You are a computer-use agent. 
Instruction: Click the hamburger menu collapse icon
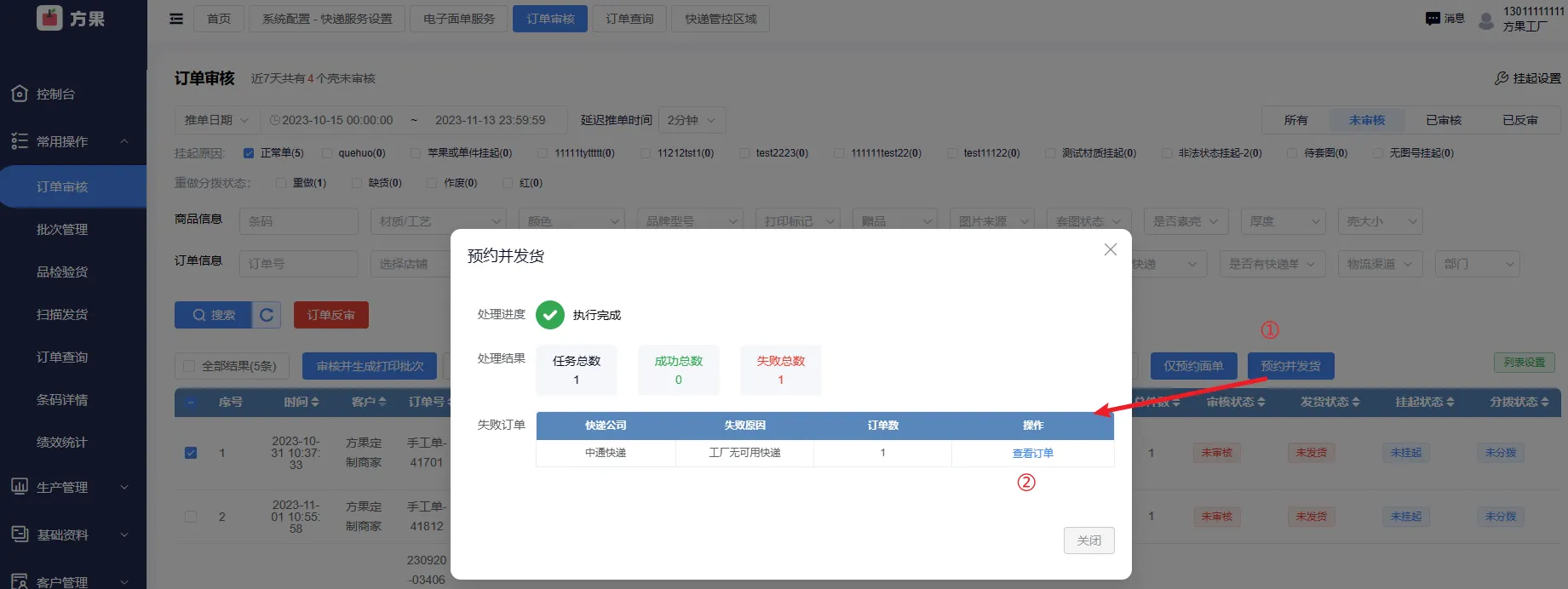(x=176, y=19)
